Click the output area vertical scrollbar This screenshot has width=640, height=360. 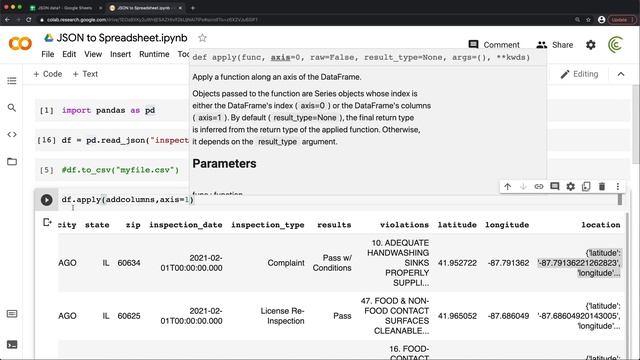click(627, 286)
